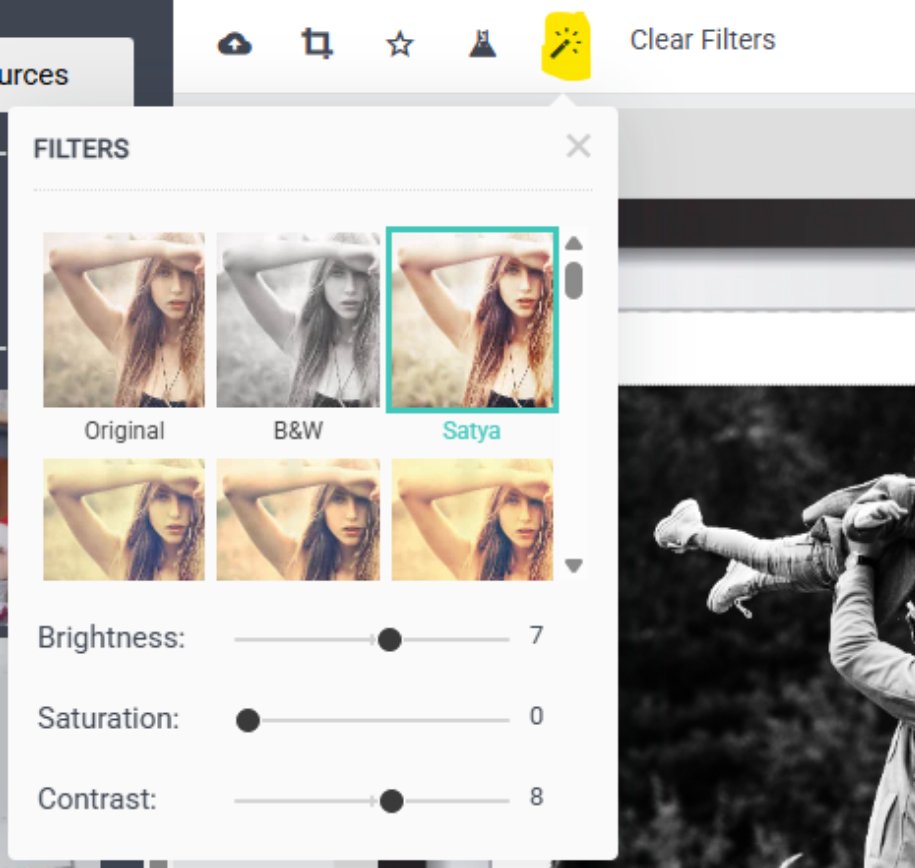Choose last filter in second row
The height and width of the screenshot is (868, 915).
tap(472, 519)
